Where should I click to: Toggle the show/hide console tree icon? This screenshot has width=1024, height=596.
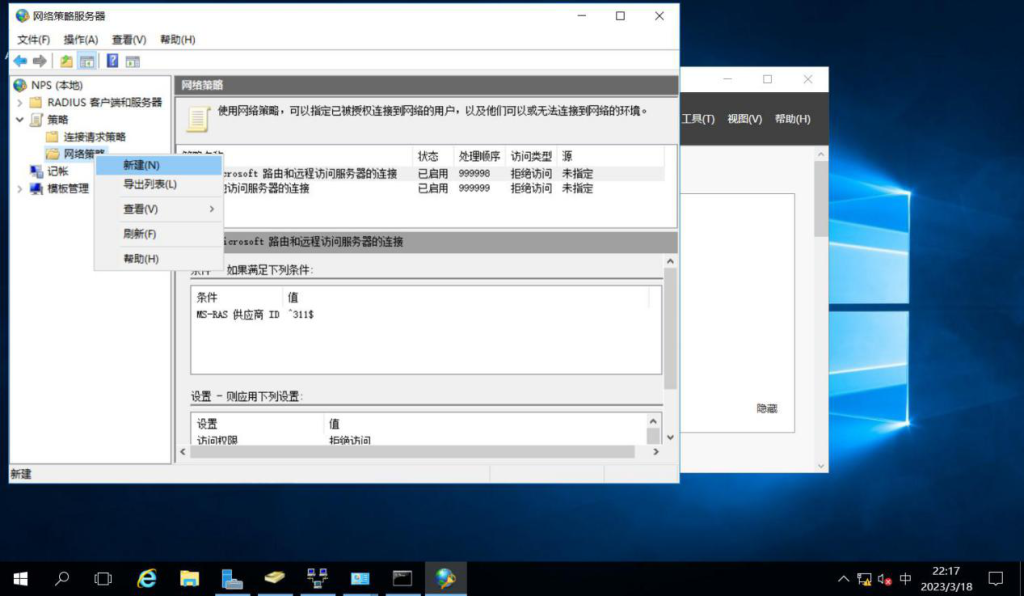click(x=87, y=61)
